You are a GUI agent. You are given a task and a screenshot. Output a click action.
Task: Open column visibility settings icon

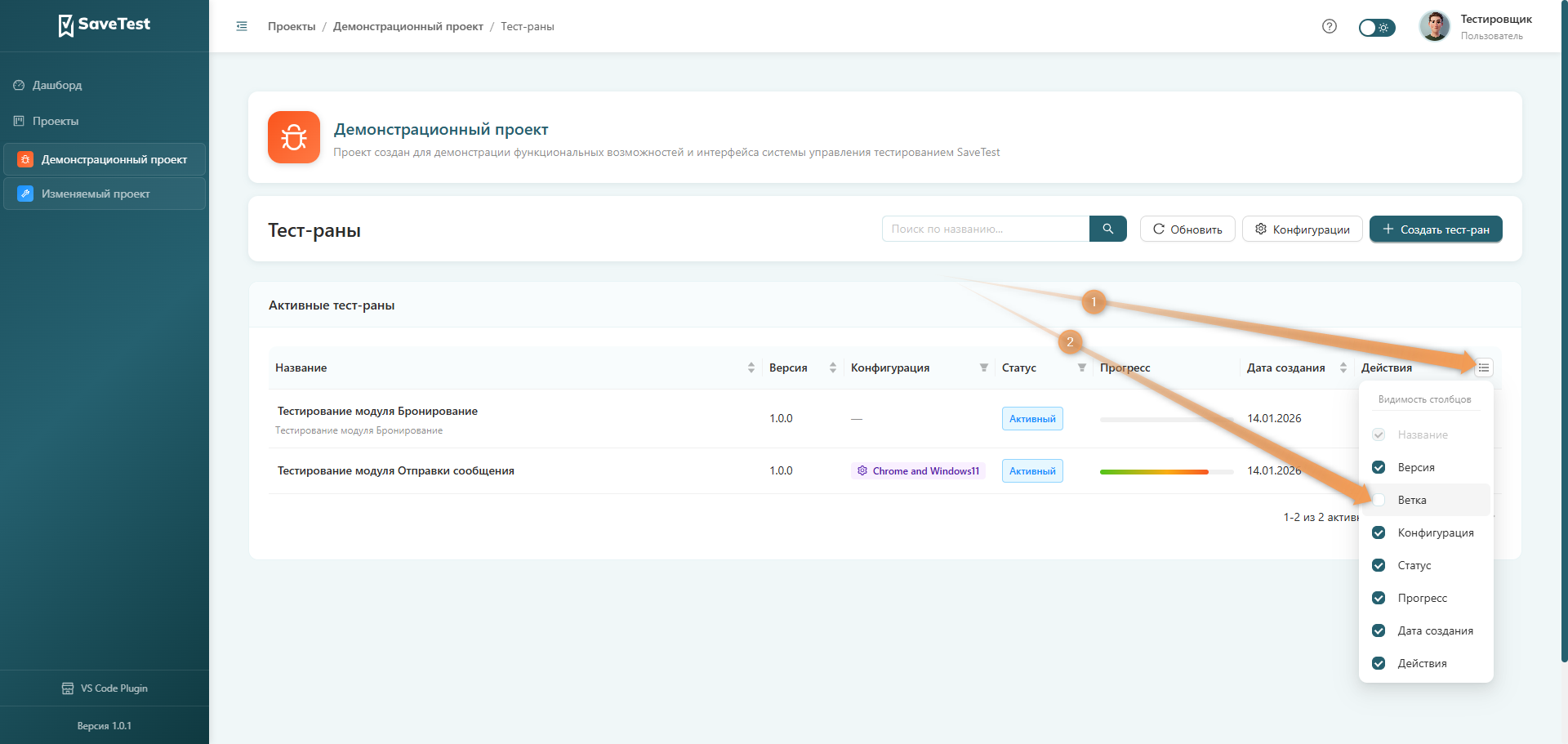(x=1483, y=368)
